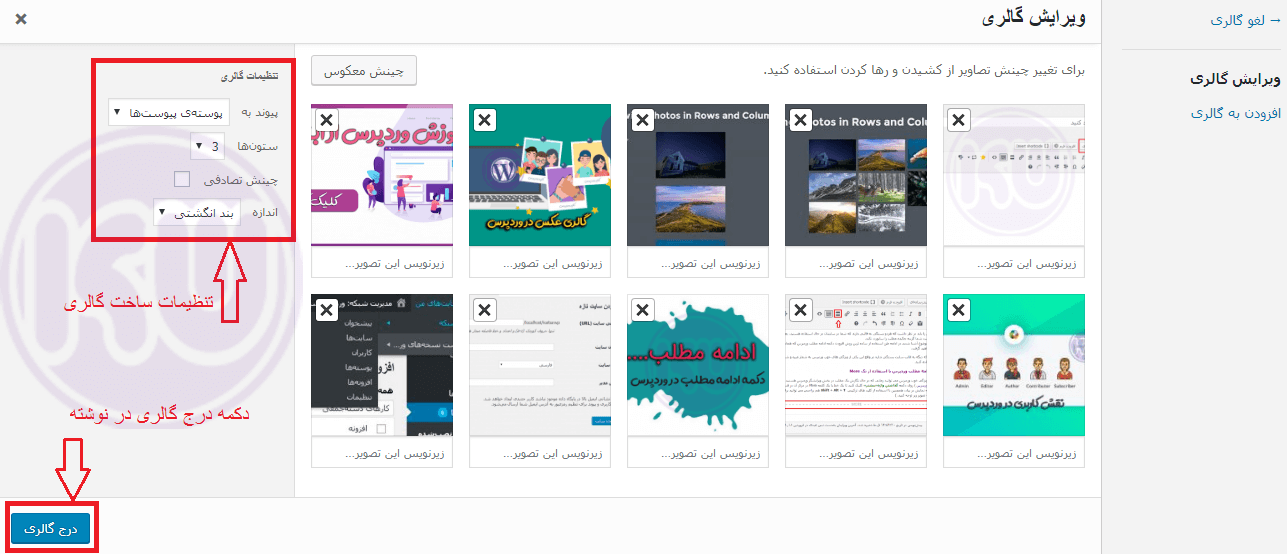This screenshot has width=1287, height=554.
Task: Select the two-photo 'Photos in Rows' thumbnail
Action: coord(698,175)
